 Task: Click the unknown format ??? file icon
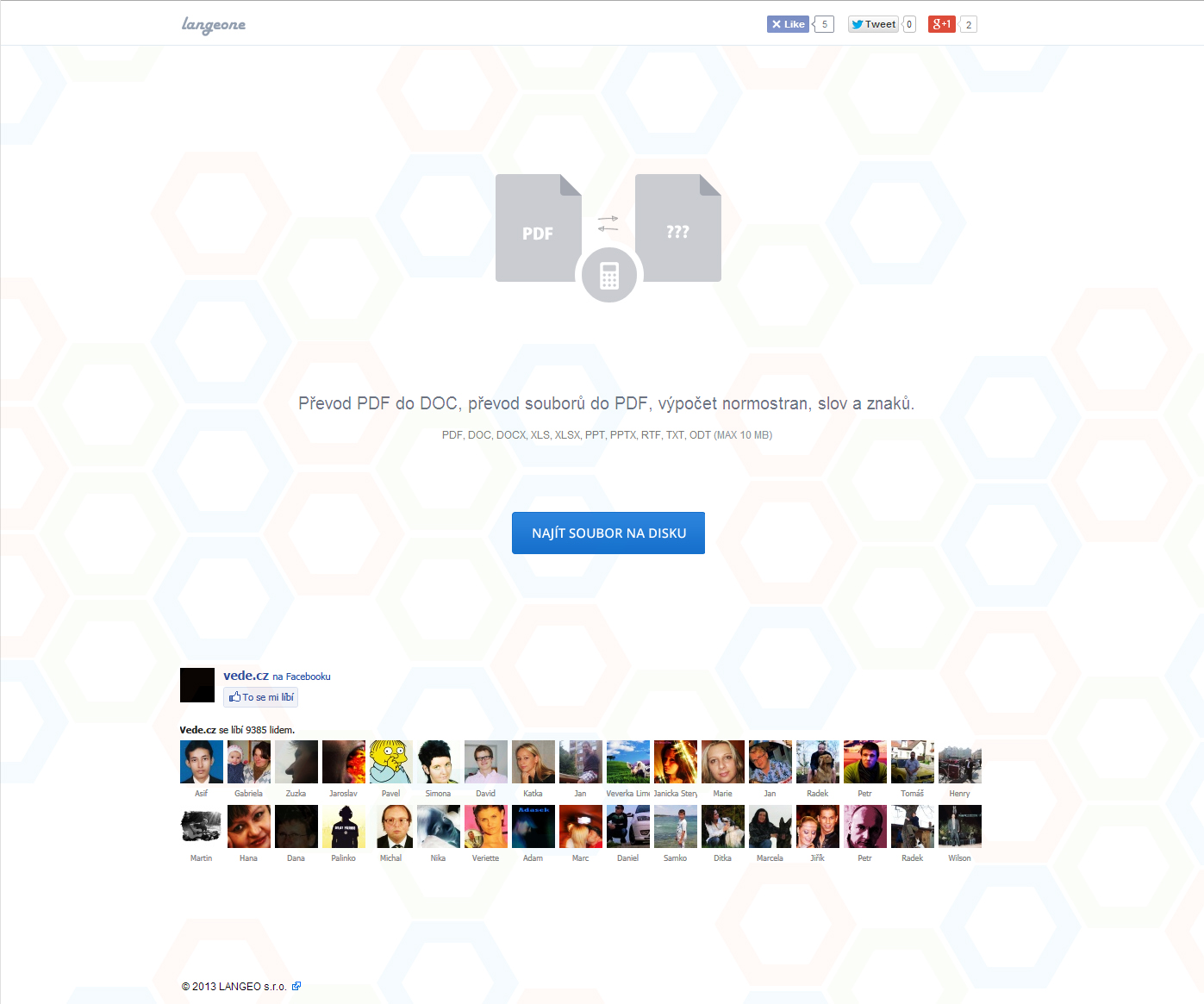(678, 228)
